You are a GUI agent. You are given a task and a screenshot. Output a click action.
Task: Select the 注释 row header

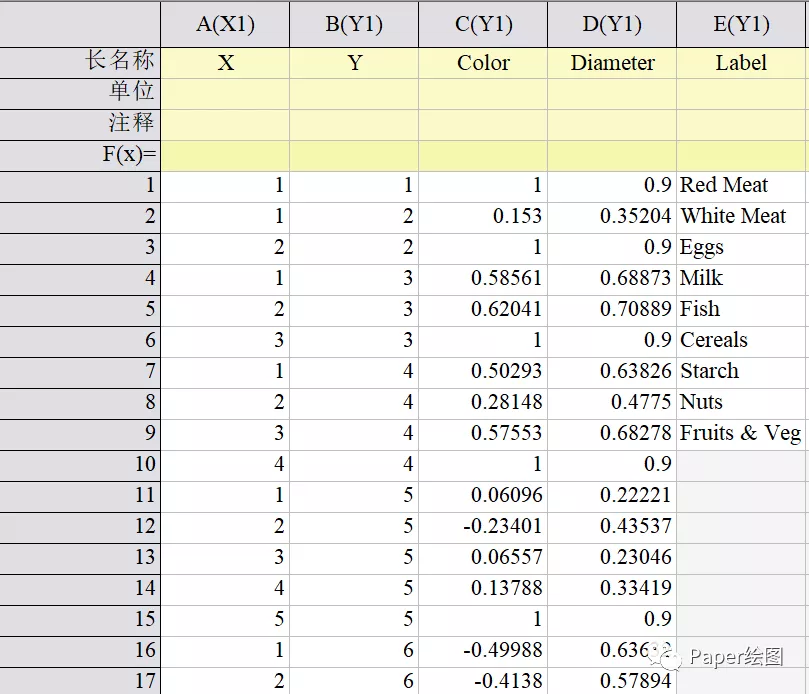pos(80,124)
